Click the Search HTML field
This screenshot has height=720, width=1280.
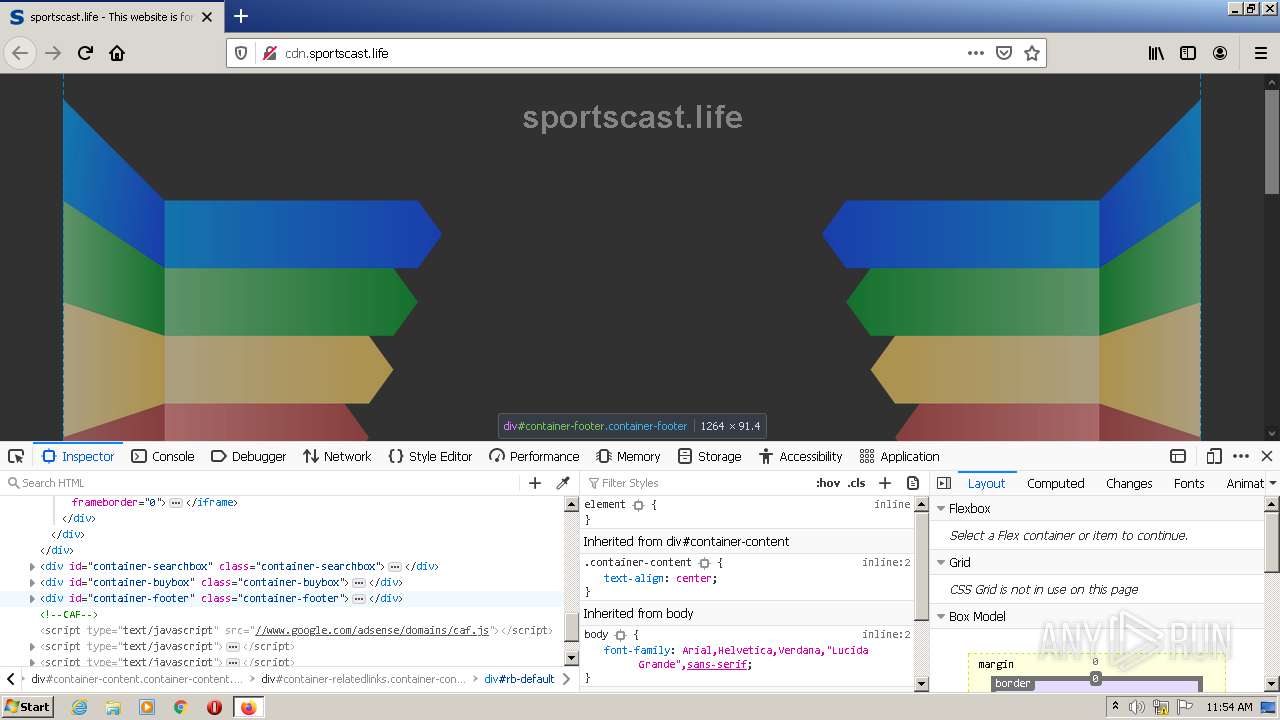pyautogui.click(x=265, y=483)
